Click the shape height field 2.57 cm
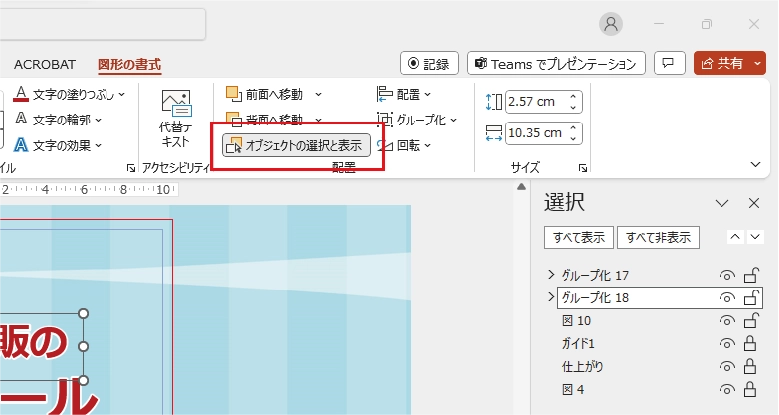779x415 pixels. (x=536, y=102)
